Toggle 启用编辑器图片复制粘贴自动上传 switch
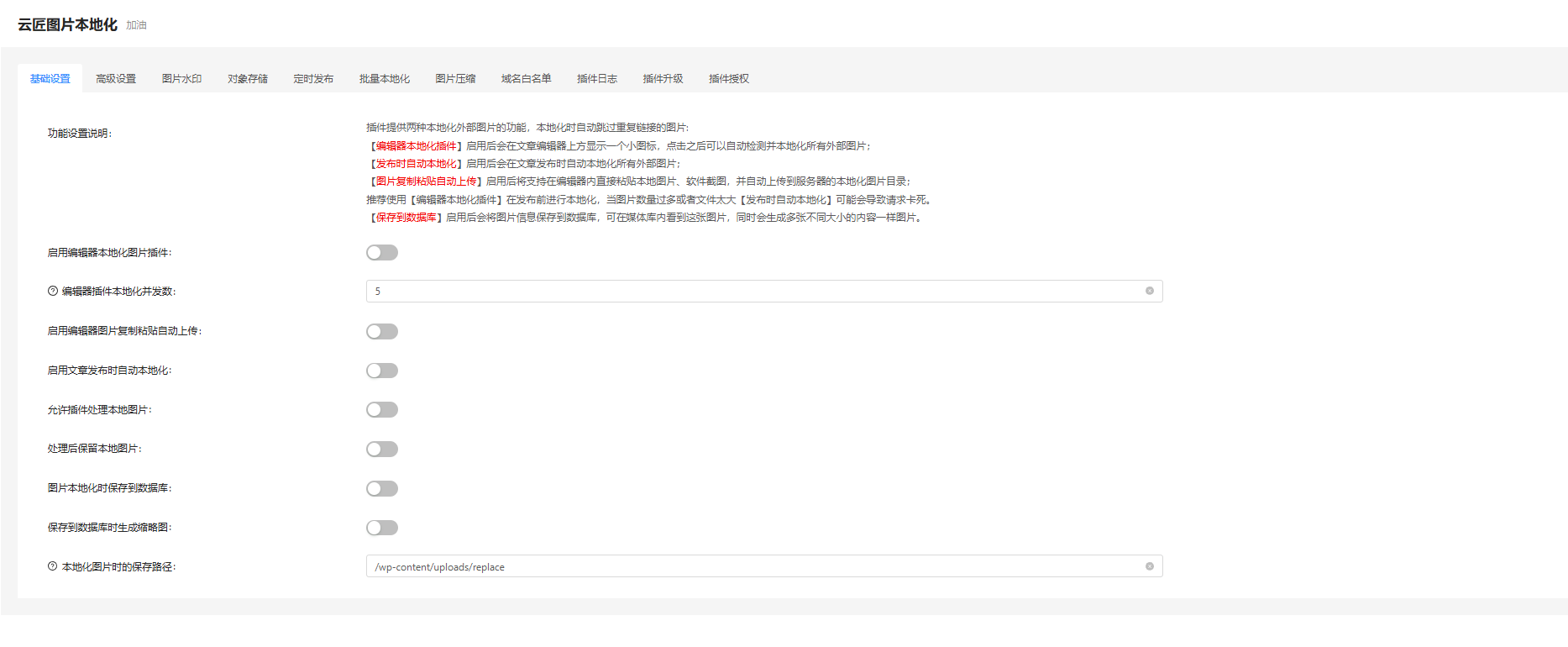Viewport: 1568px width, 647px height. 382,331
